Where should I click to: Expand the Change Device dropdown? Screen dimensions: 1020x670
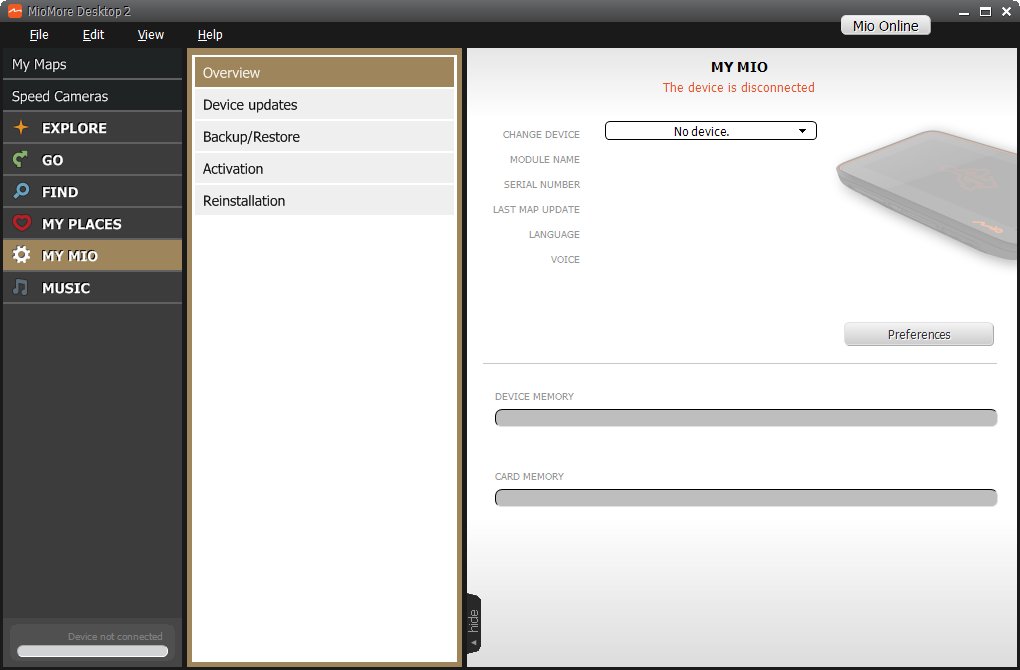tap(710, 131)
